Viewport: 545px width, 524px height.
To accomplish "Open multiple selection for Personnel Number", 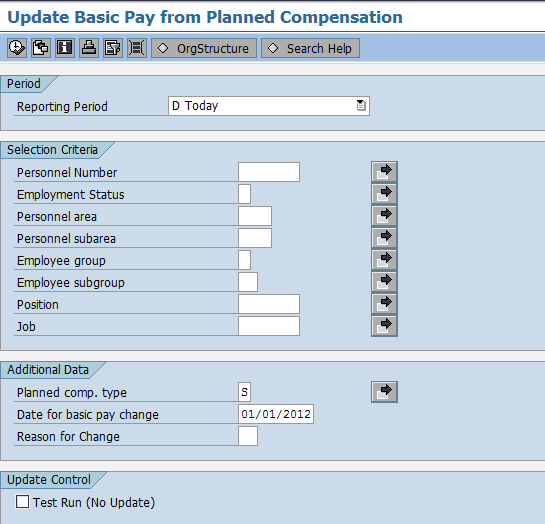I will (384, 172).
